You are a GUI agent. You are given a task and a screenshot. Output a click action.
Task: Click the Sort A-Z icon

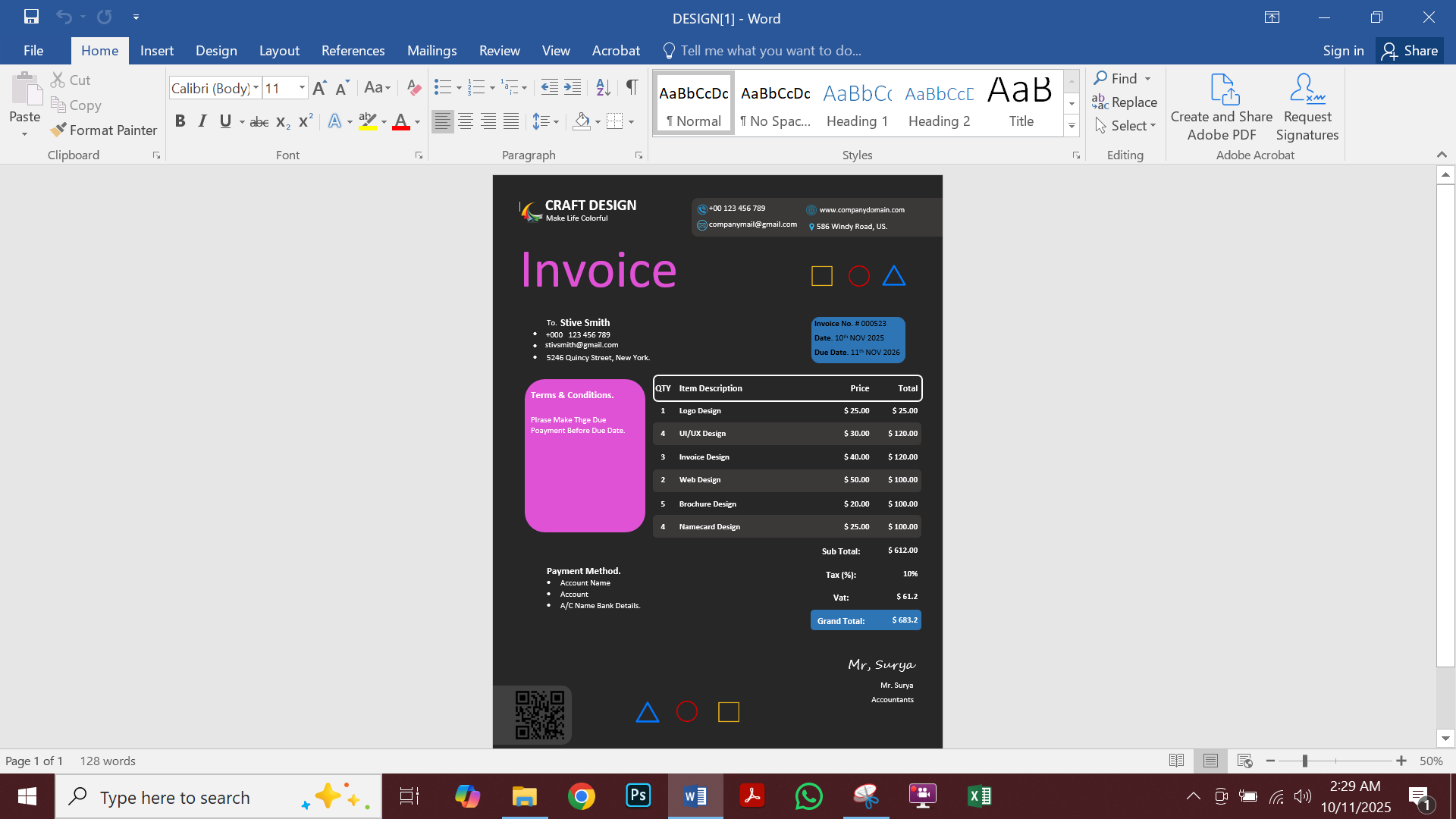(x=603, y=88)
